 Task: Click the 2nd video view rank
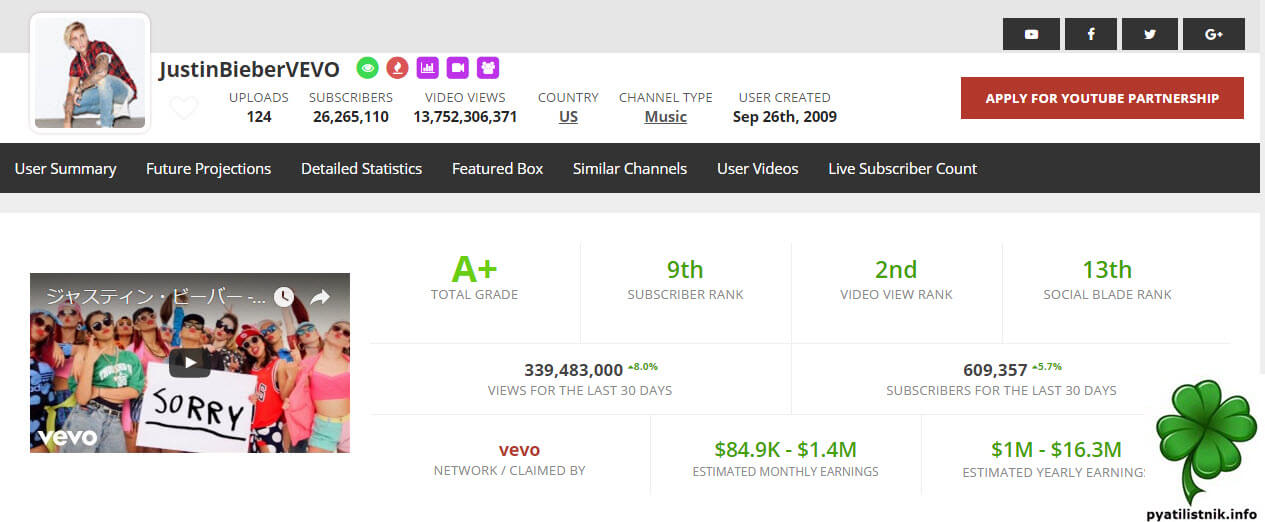pos(896,270)
